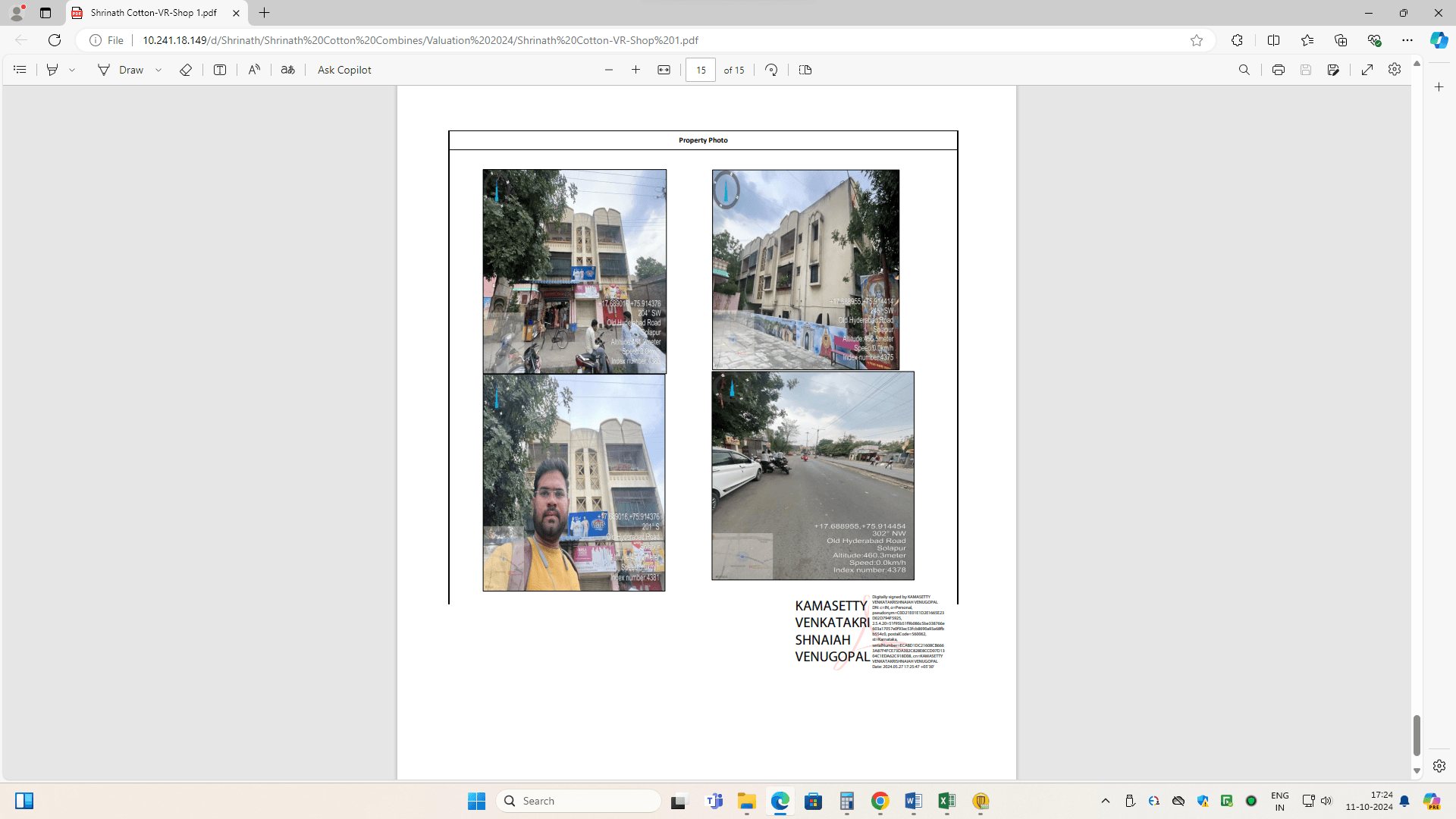1456x819 pixels.
Task: Open PDF viewer settings gear
Action: click(1395, 70)
